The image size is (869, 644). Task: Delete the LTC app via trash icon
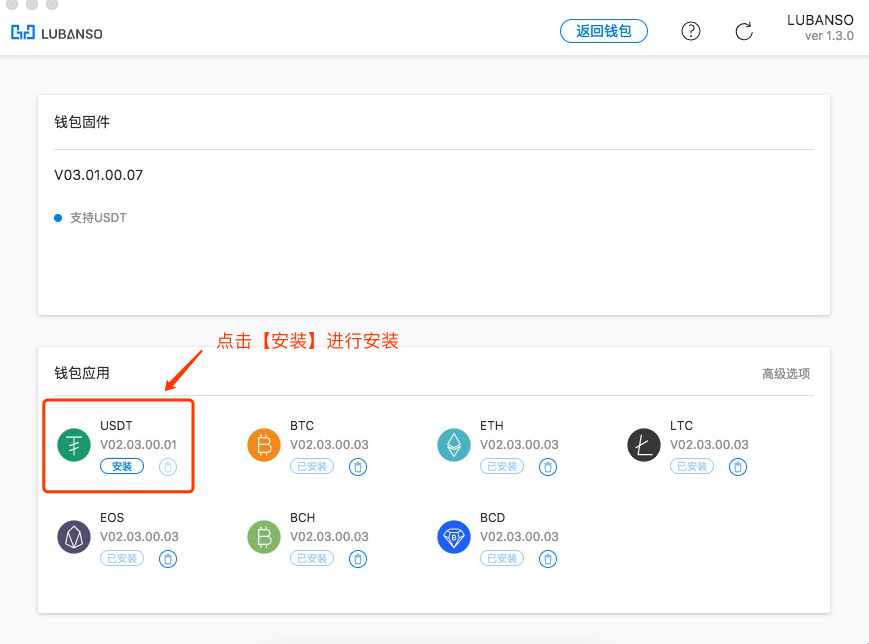pyautogui.click(x=738, y=467)
